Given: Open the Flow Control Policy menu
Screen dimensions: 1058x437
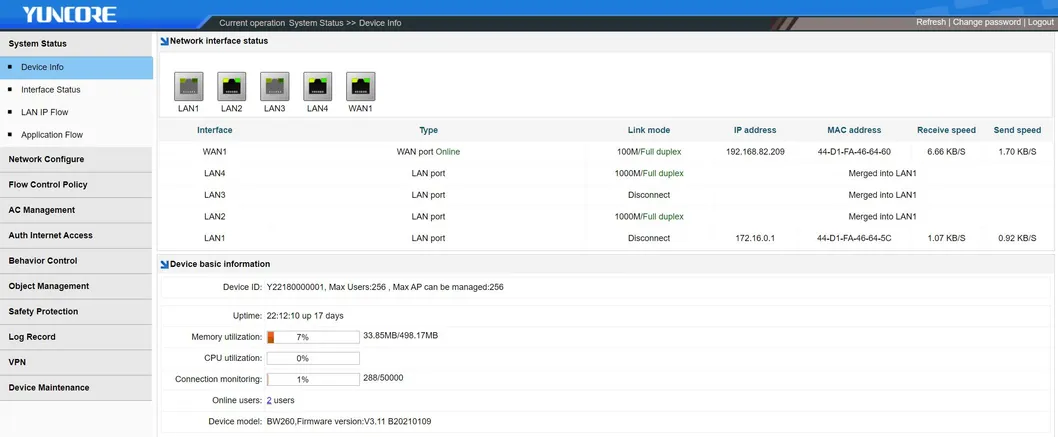Looking at the screenshot, I should [48, 185].
